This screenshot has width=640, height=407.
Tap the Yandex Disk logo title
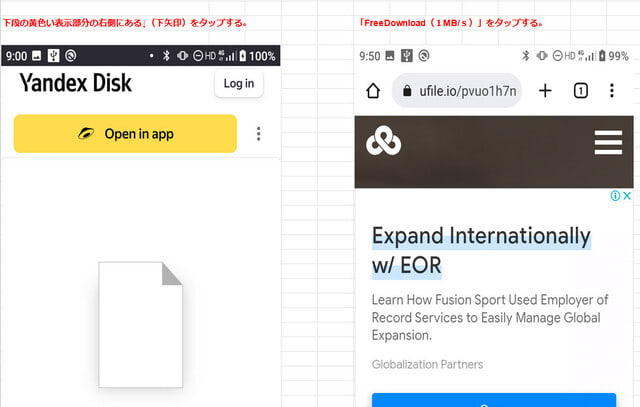76,83
